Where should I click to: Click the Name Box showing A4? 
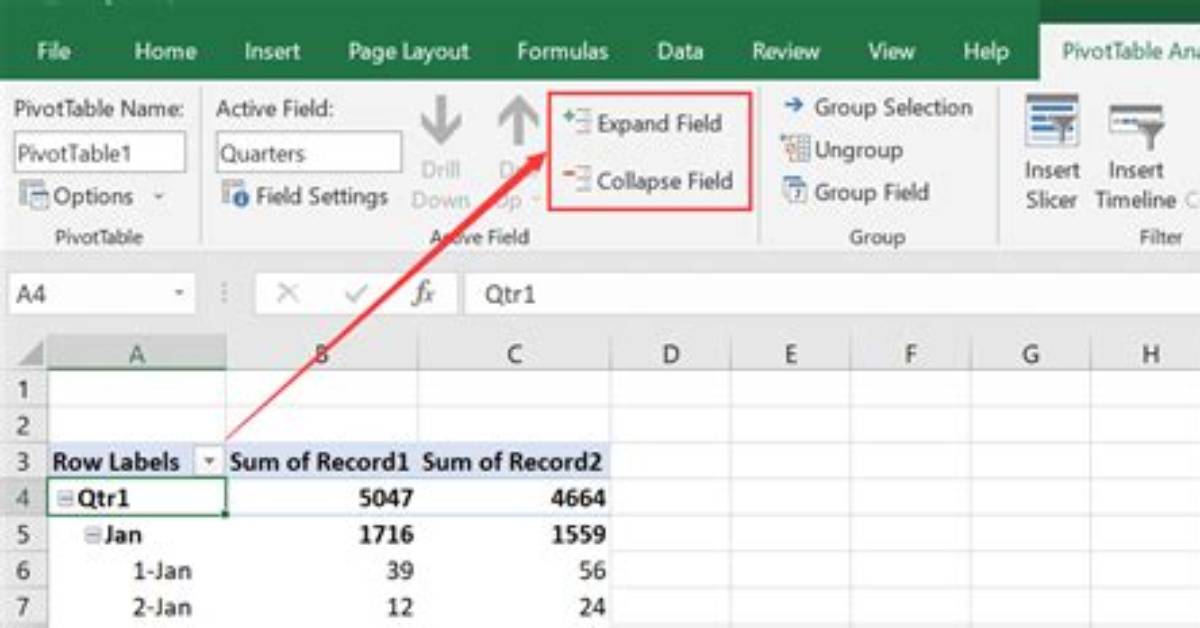click(x=90, y=294)
